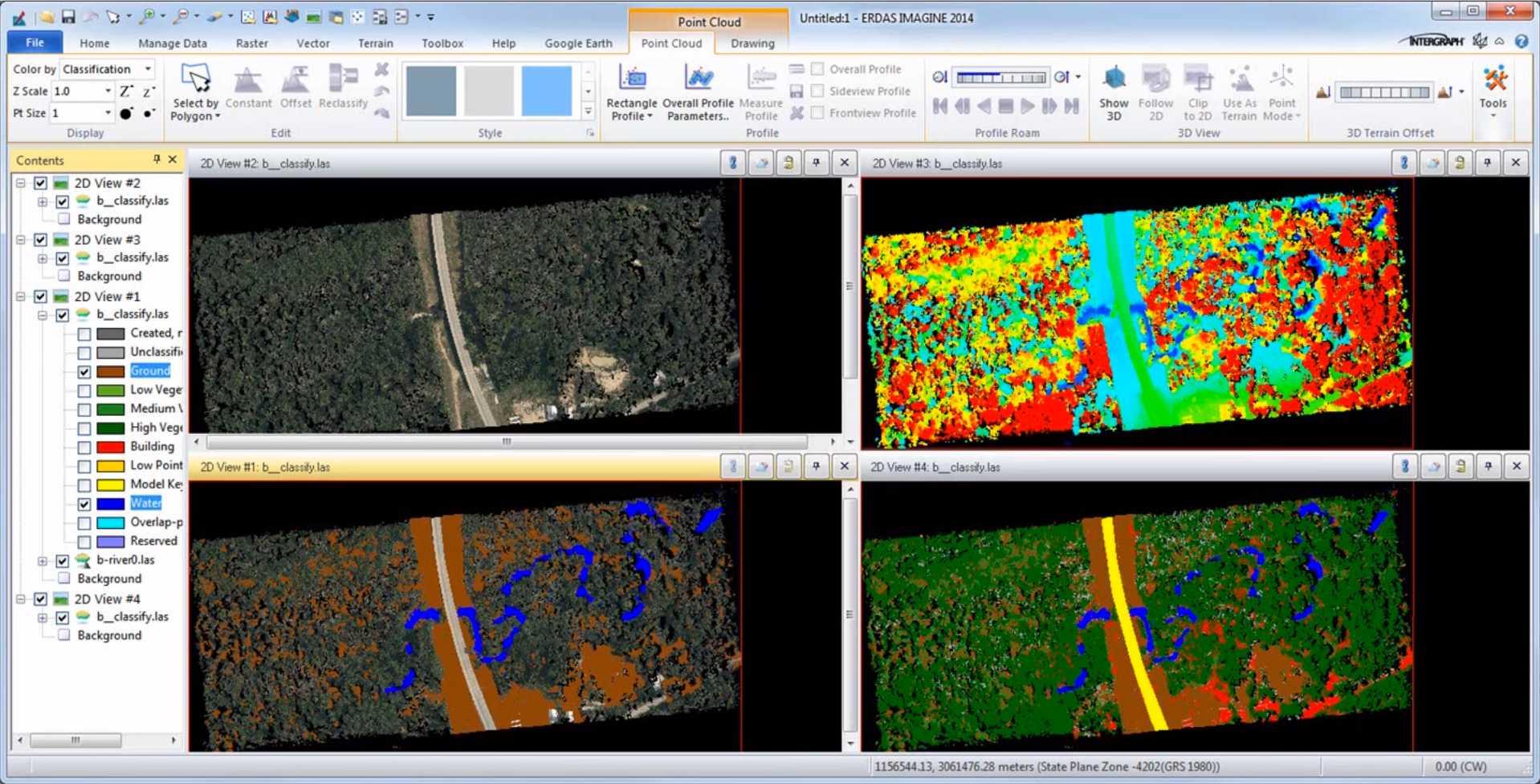Click the Tools button in ribbon
1540x784 pixels.
tap(1493, 92)
